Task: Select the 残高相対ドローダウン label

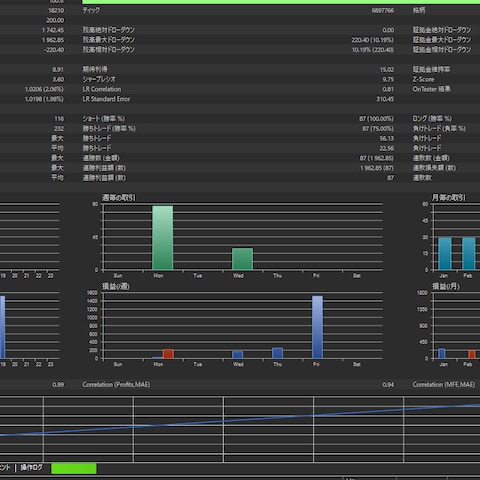Action: pos(109,50)
